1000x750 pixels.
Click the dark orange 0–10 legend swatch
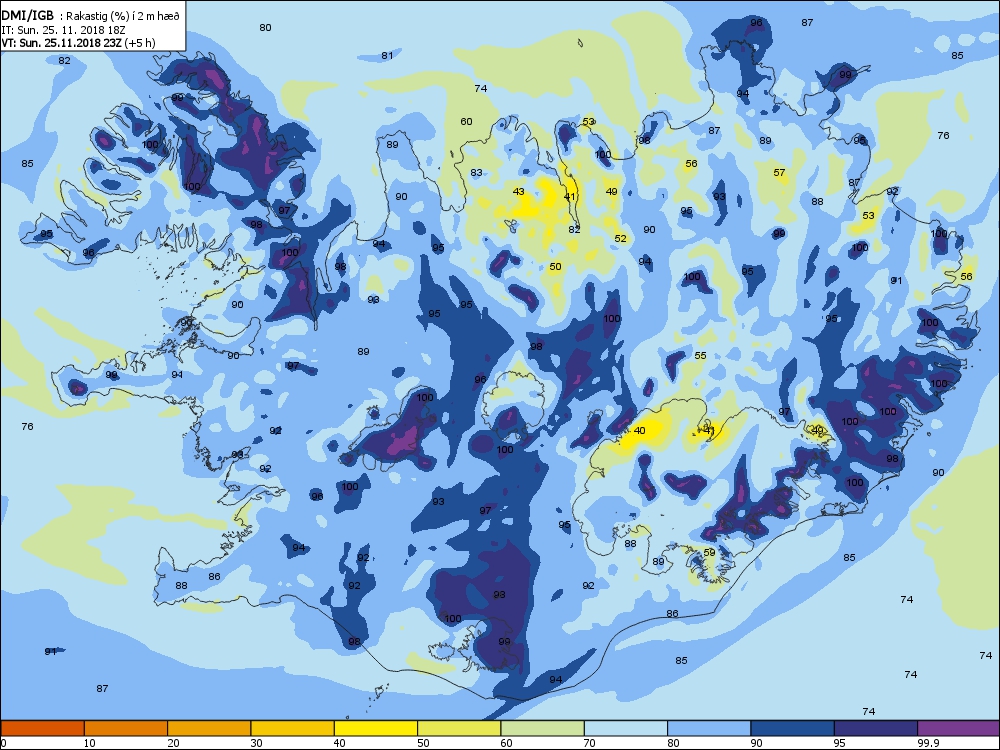coord(42,728)
